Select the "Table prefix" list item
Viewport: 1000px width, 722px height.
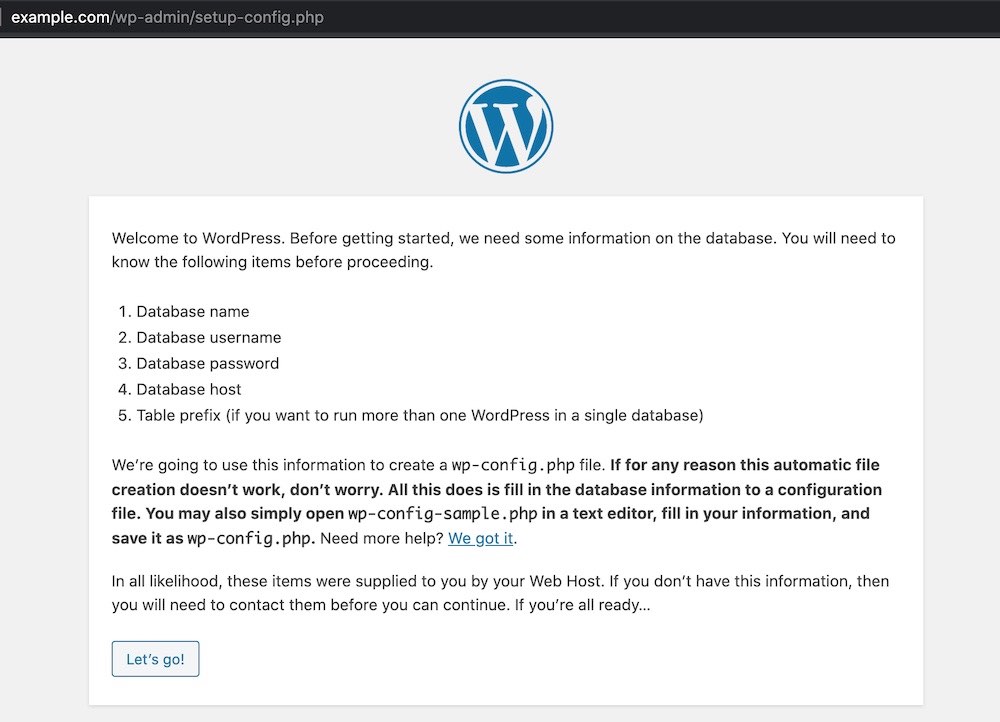pyautogui.click(x=420, y=415)
